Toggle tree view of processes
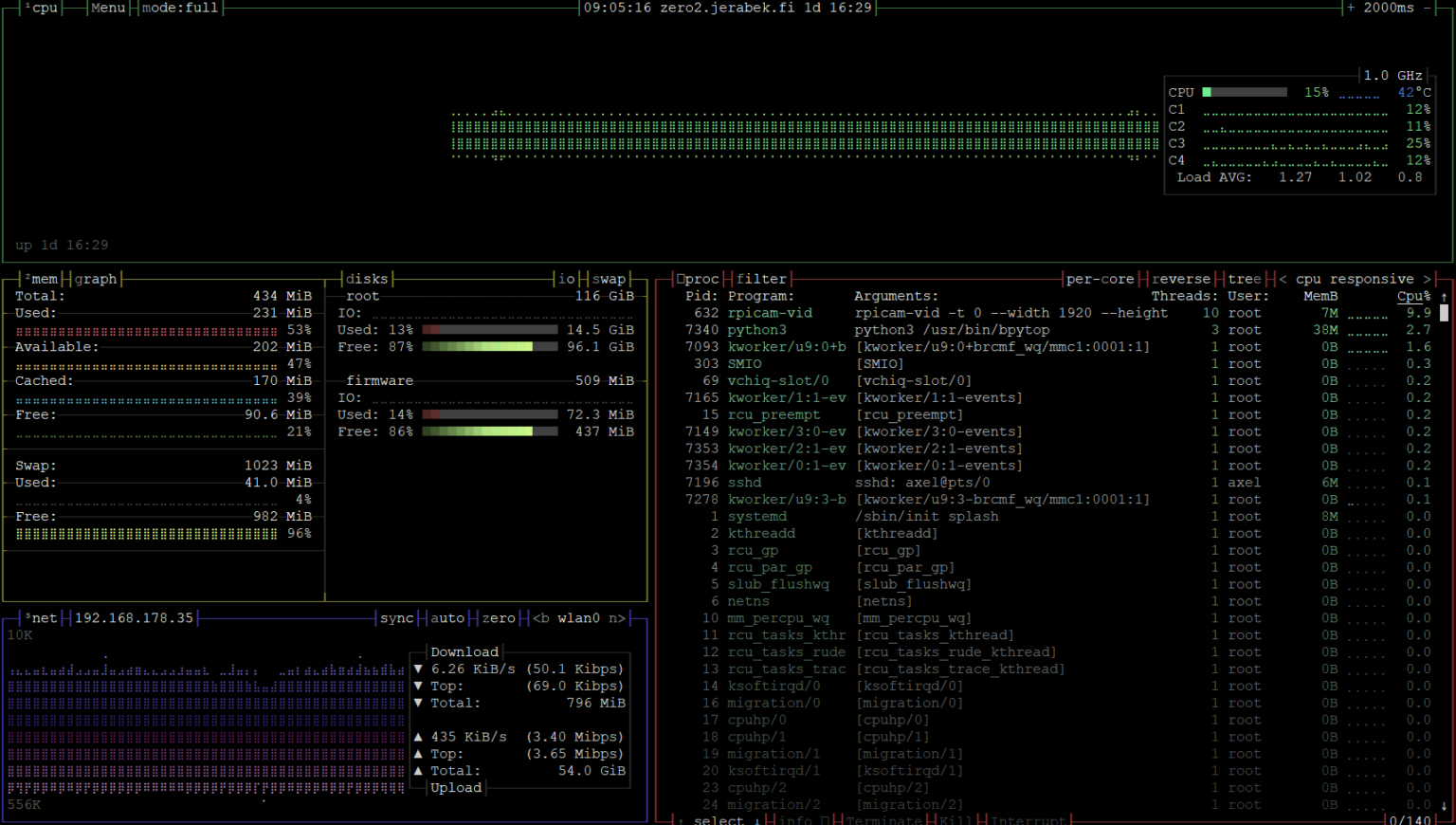 coord(1244,279)
